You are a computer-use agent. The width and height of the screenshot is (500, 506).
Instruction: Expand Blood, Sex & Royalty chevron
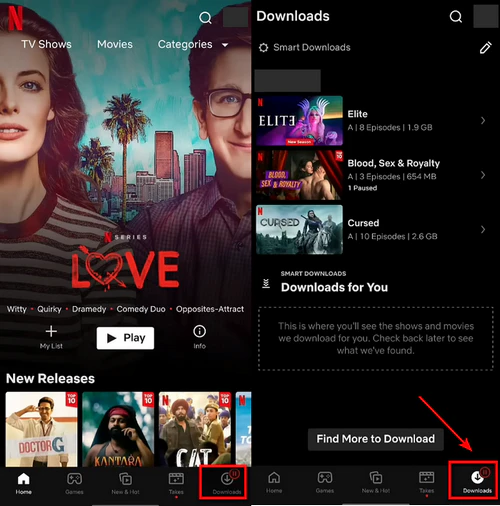483,175
